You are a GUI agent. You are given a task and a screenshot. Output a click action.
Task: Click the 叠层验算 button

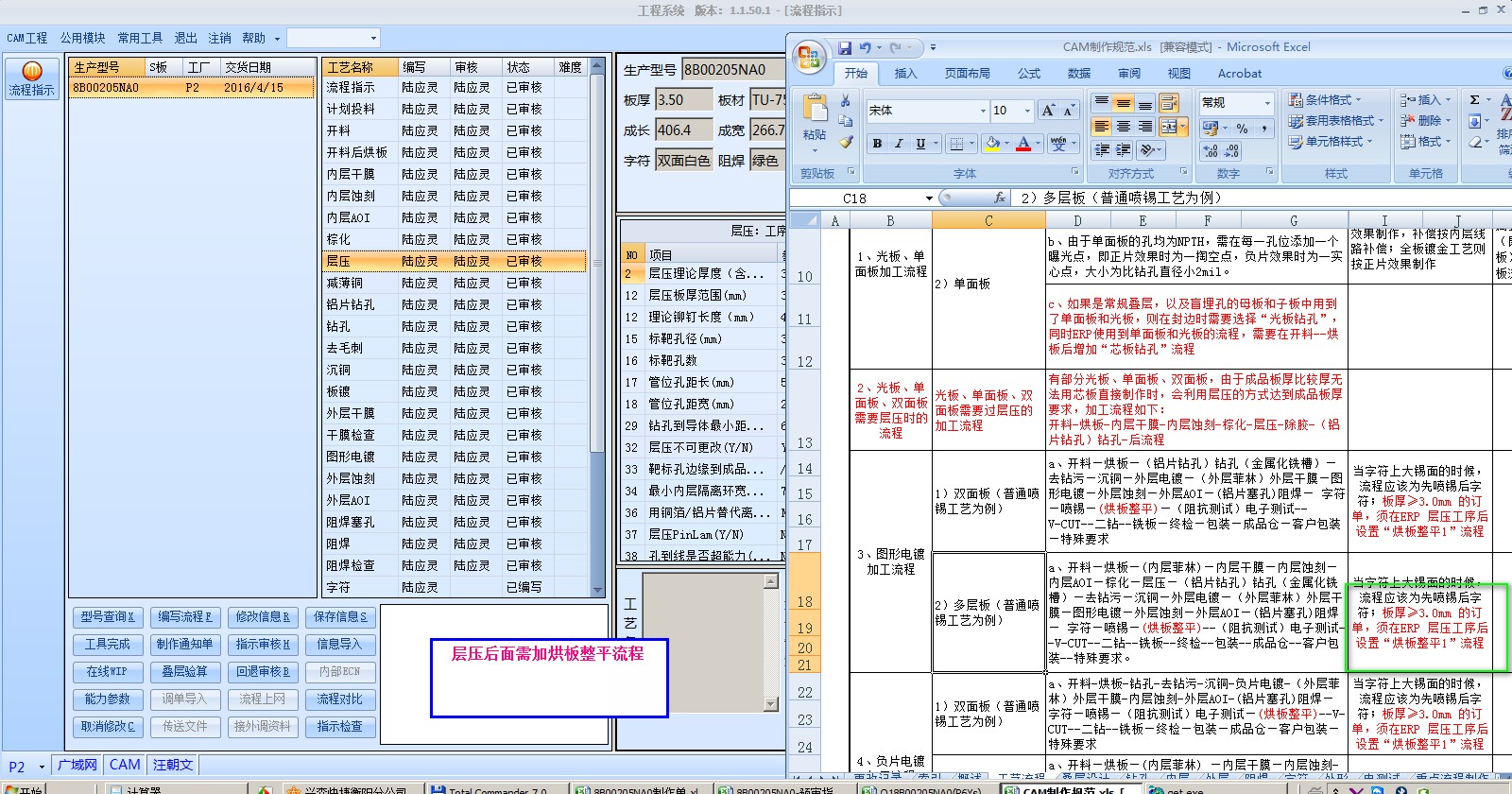[185, 671]
